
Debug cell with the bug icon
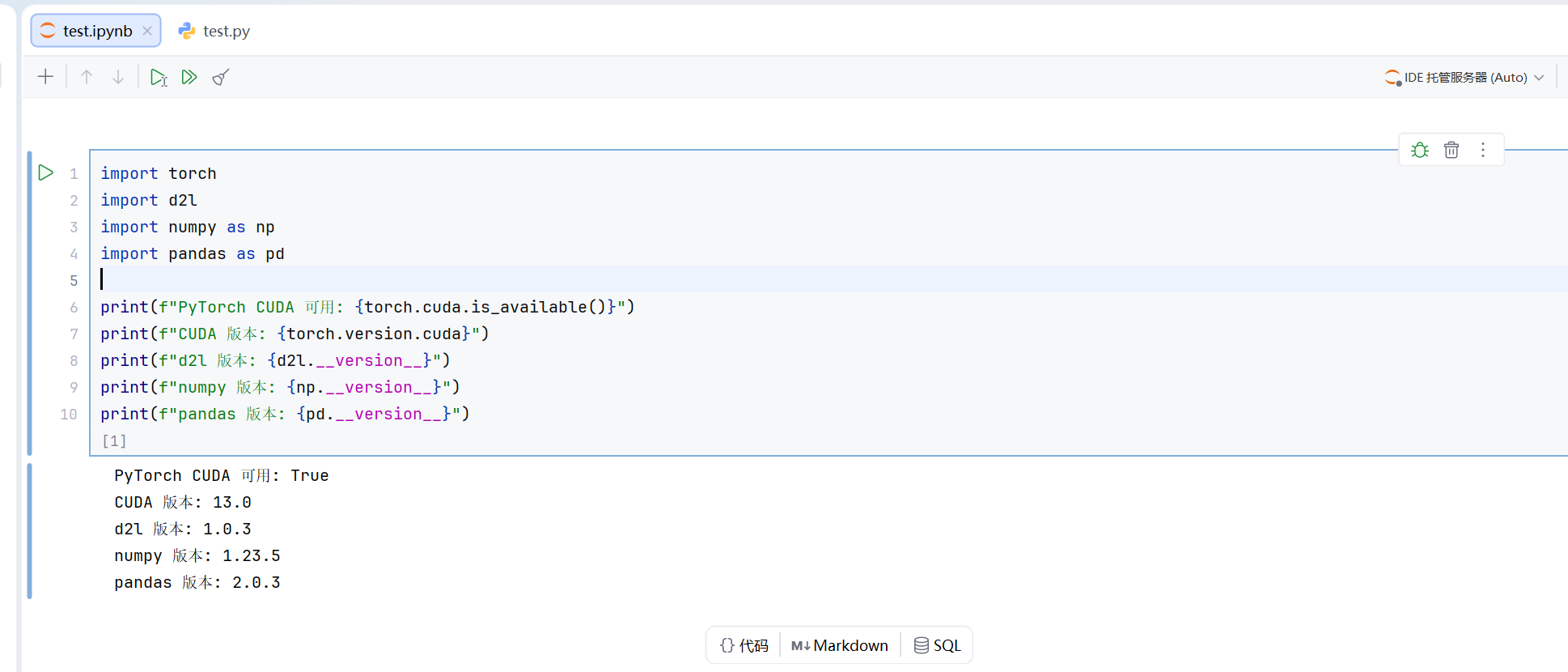[1420, 150]
